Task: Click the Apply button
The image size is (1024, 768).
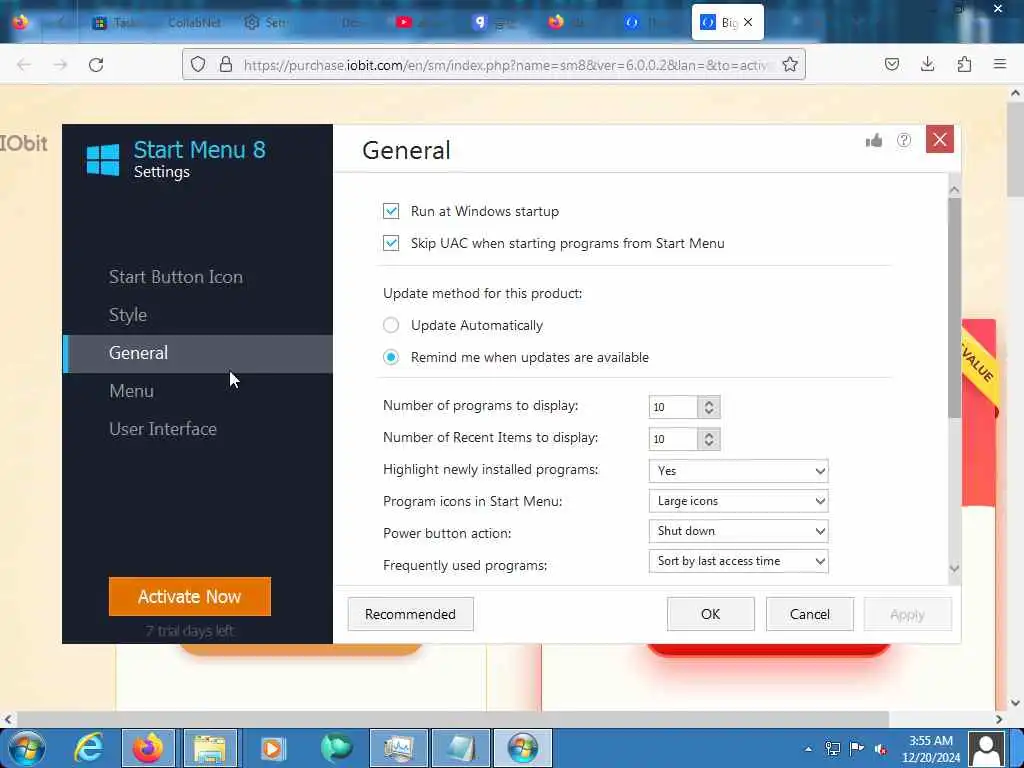Action: tap(907, 614)
